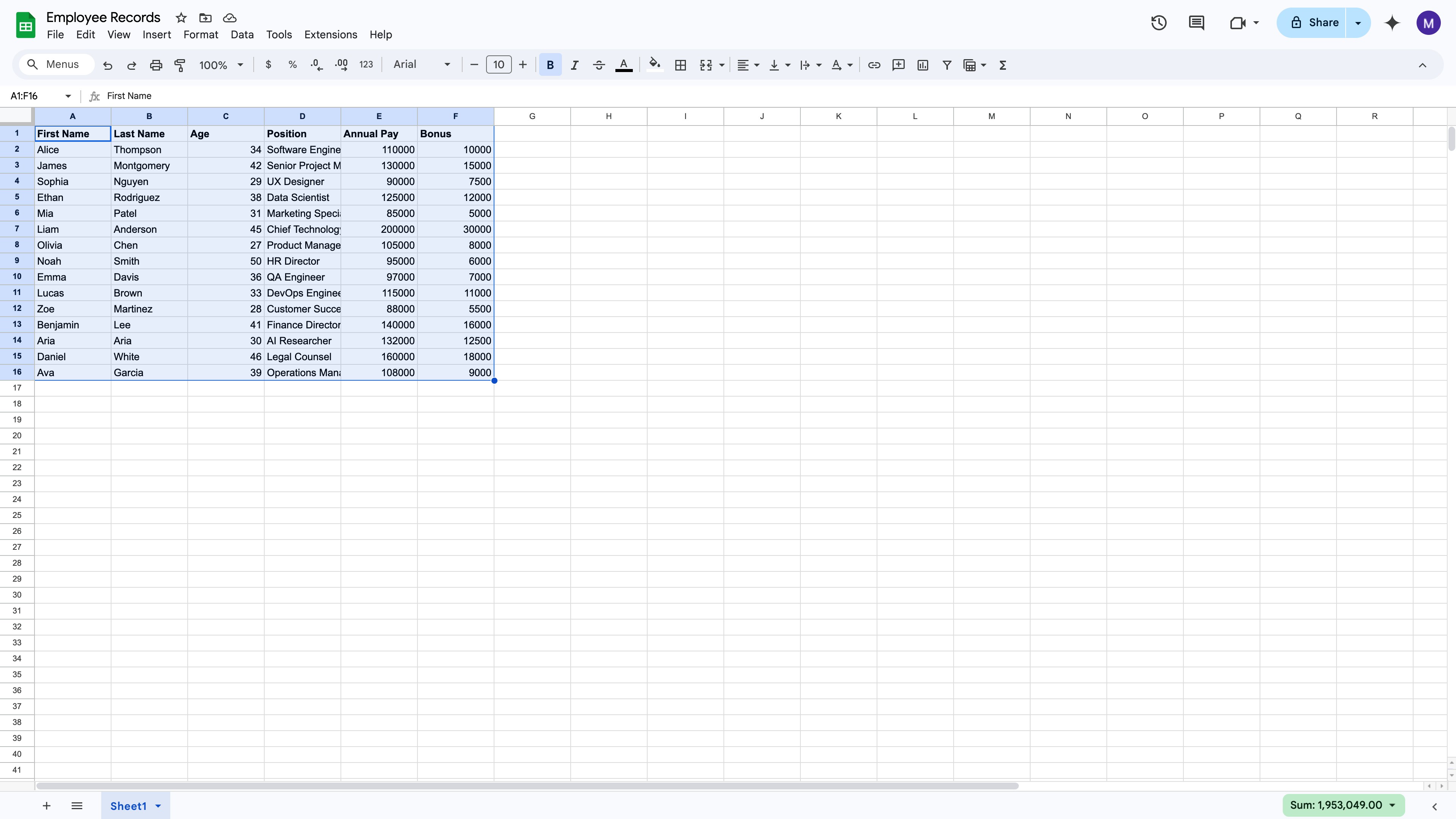Insert chart using the chart icon
The width and height of the screenshot is (1456, 819).
pyautogui.click(x=923, y=65)
